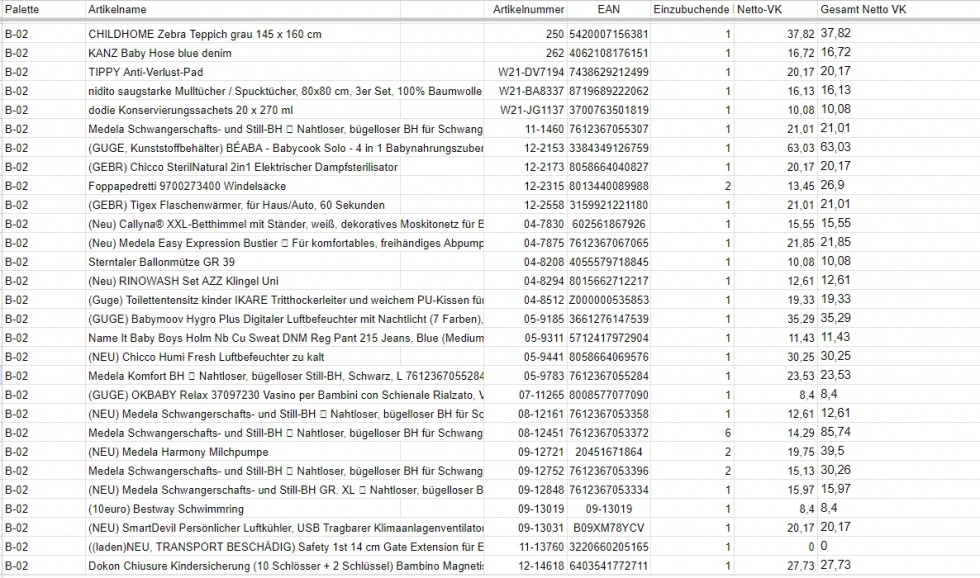Select the quantity 6 in Einzubuchende column
This screenshot has height=578, width=980.
728,433
